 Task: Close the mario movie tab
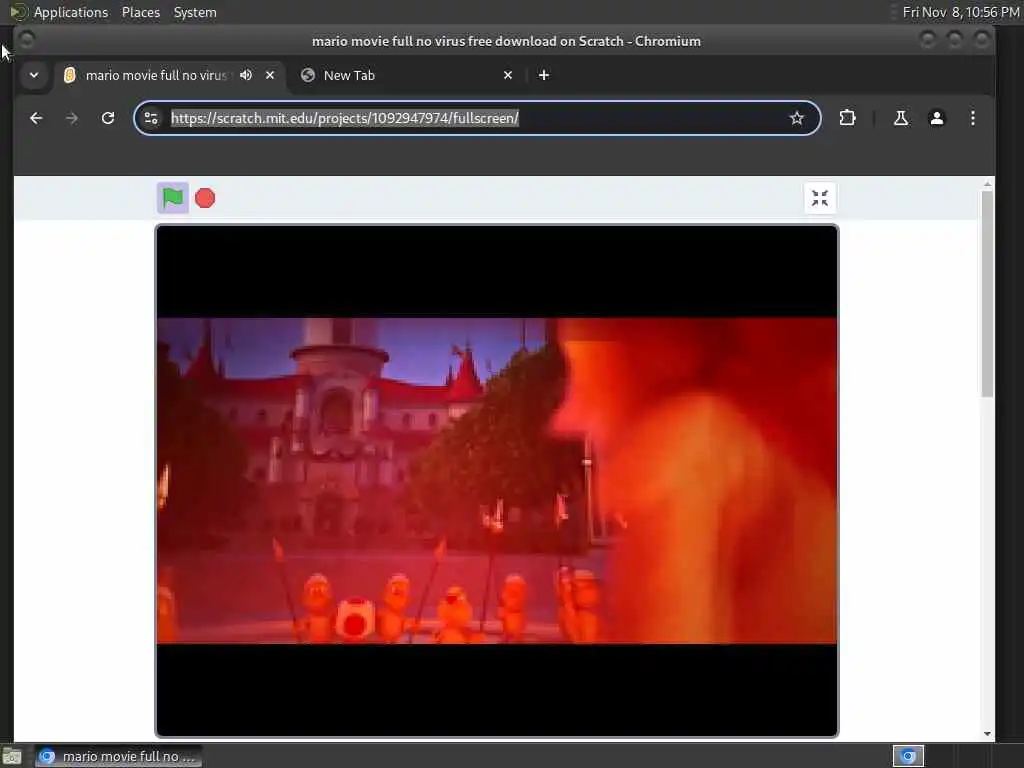(x=270, y=75)
